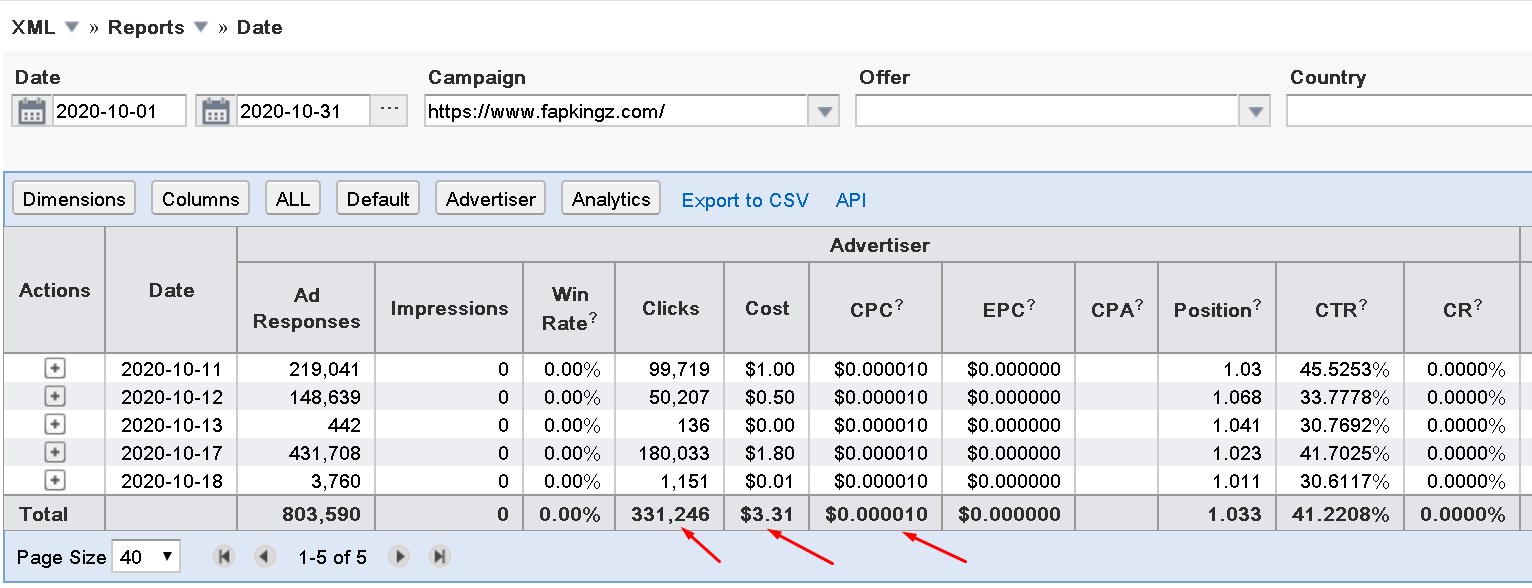Click the Export to CSV link
Viewport: 1532px width, 588px height.
pos(745,200)
